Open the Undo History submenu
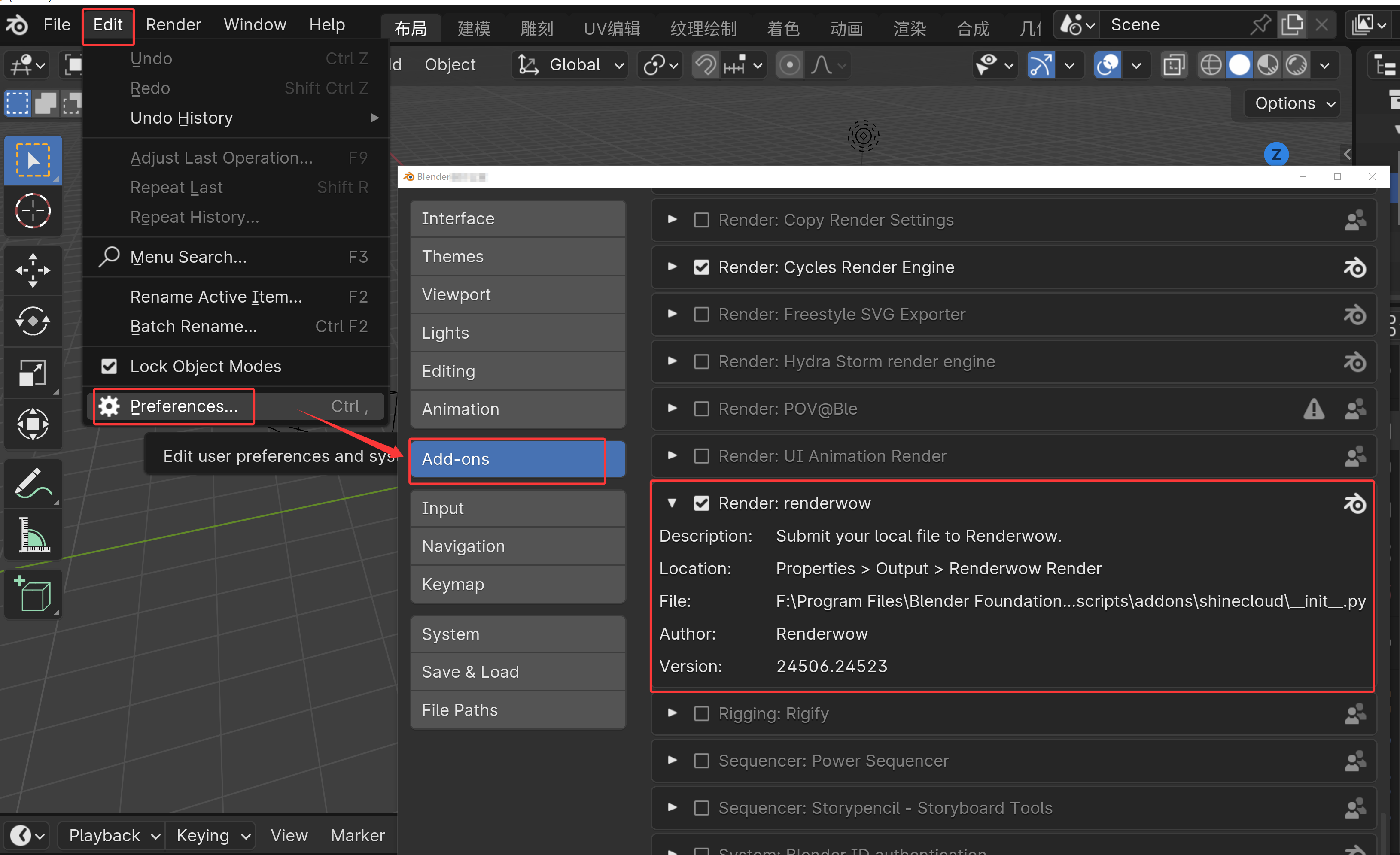1400x855 pixels. coord(236,118)
